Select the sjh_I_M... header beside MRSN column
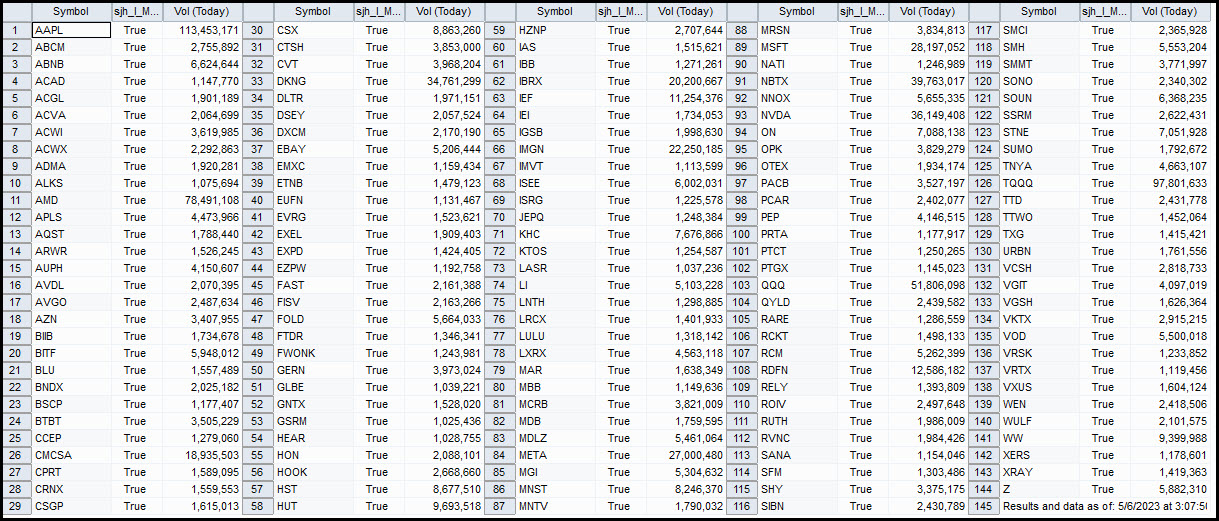This screenshot has width=1219, height=521. pyautogui.click(x=861, y=12)
